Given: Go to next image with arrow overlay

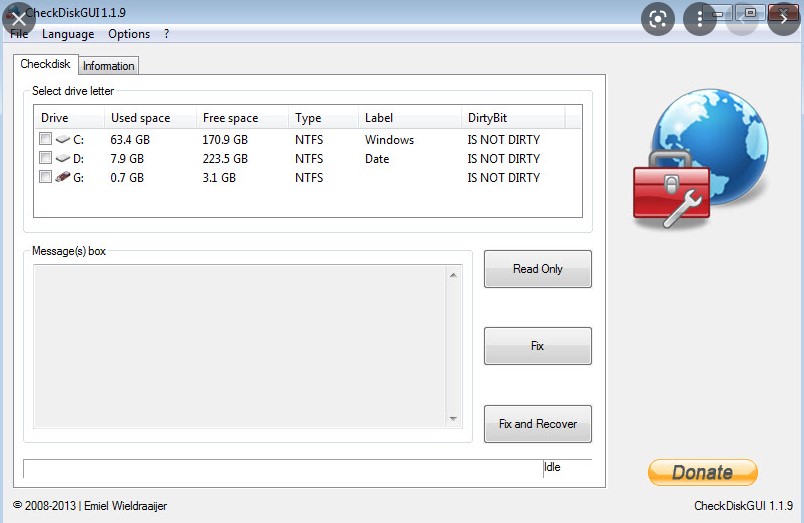Looking at the screenshot, I should coord(784,19).
